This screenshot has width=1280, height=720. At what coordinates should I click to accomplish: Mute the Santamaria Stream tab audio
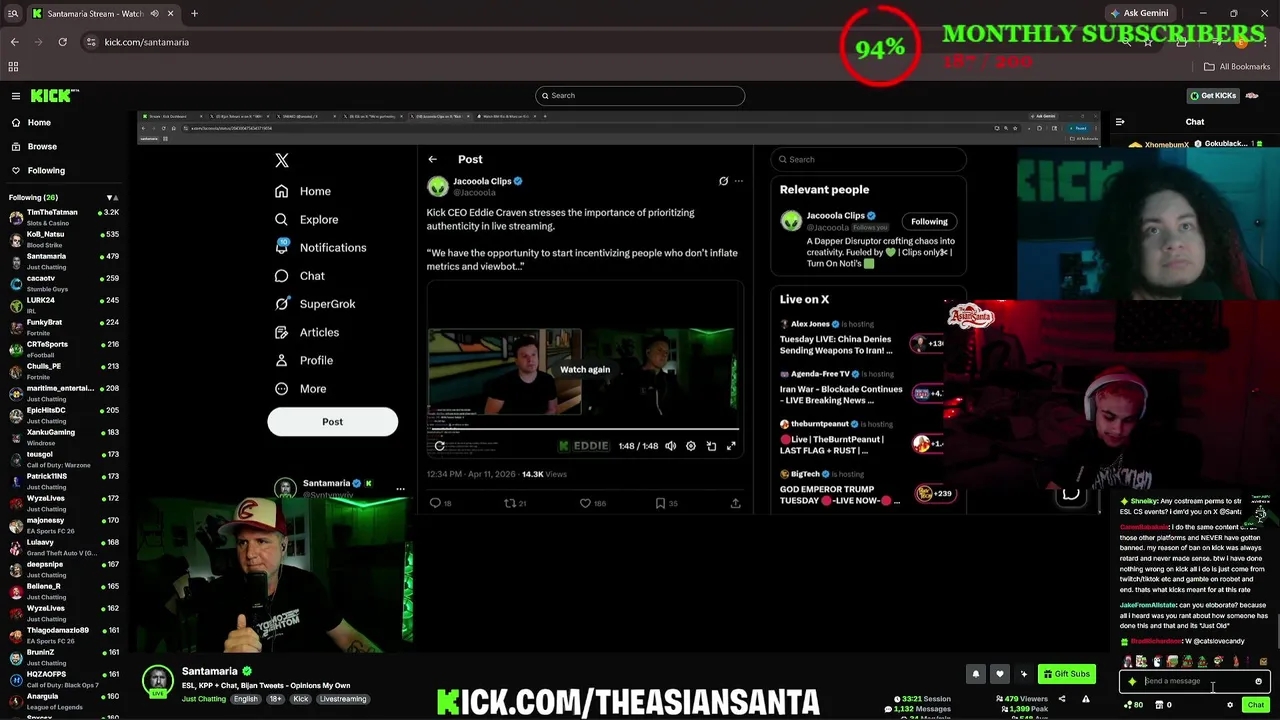coord(155,14)
